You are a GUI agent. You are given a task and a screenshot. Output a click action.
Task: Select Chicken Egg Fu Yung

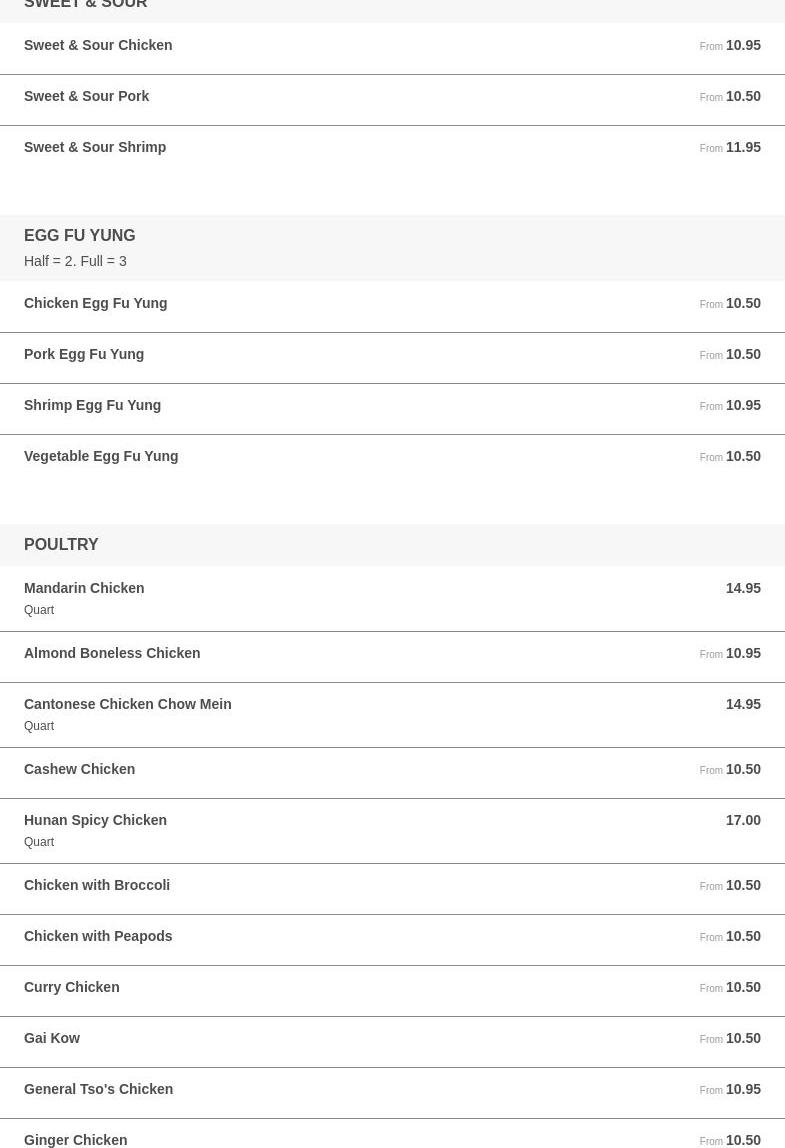coord(392,307)
